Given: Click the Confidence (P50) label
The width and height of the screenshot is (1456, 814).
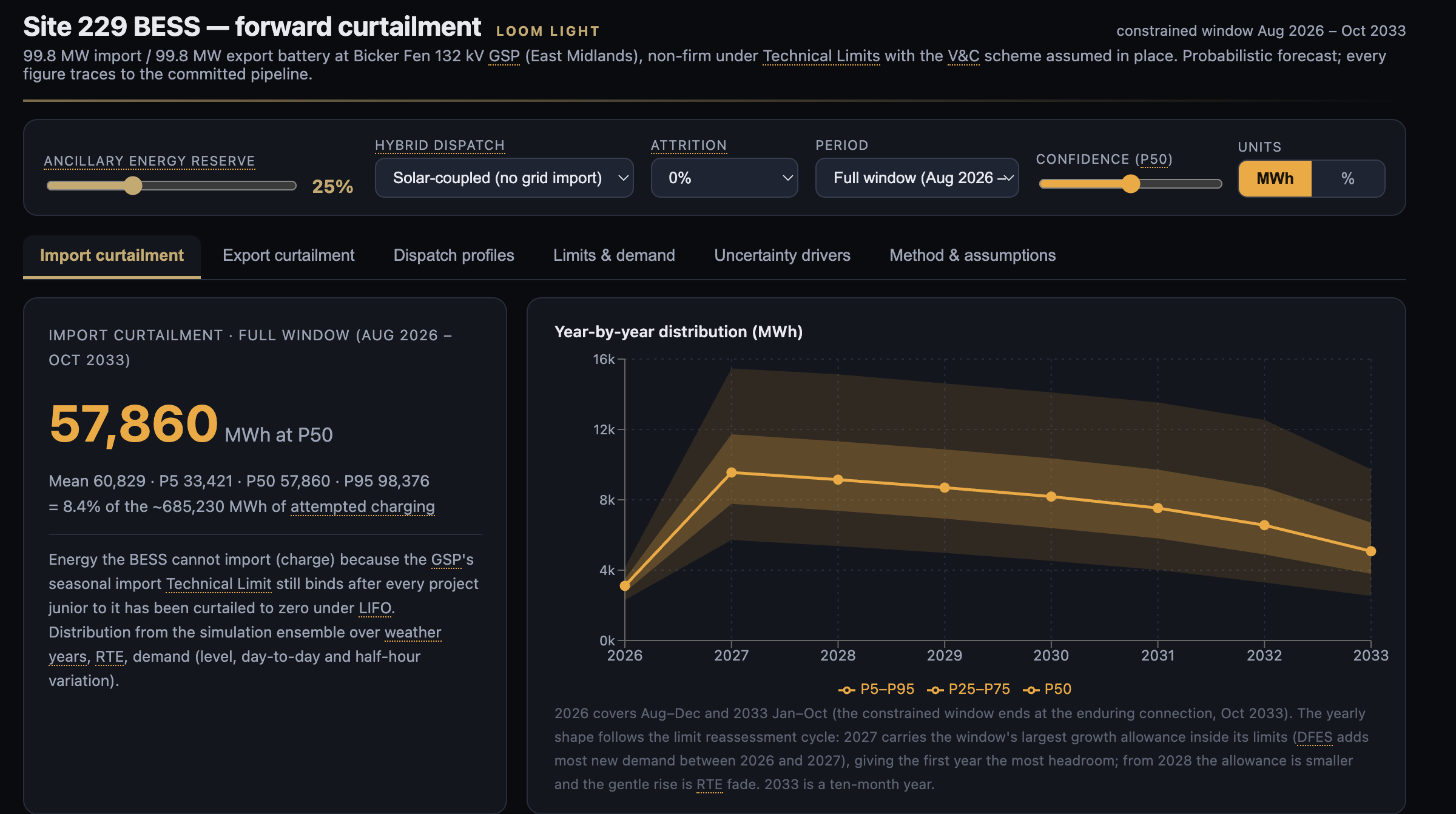Looking at the screenshot, I should click(x=1104, y=160).
